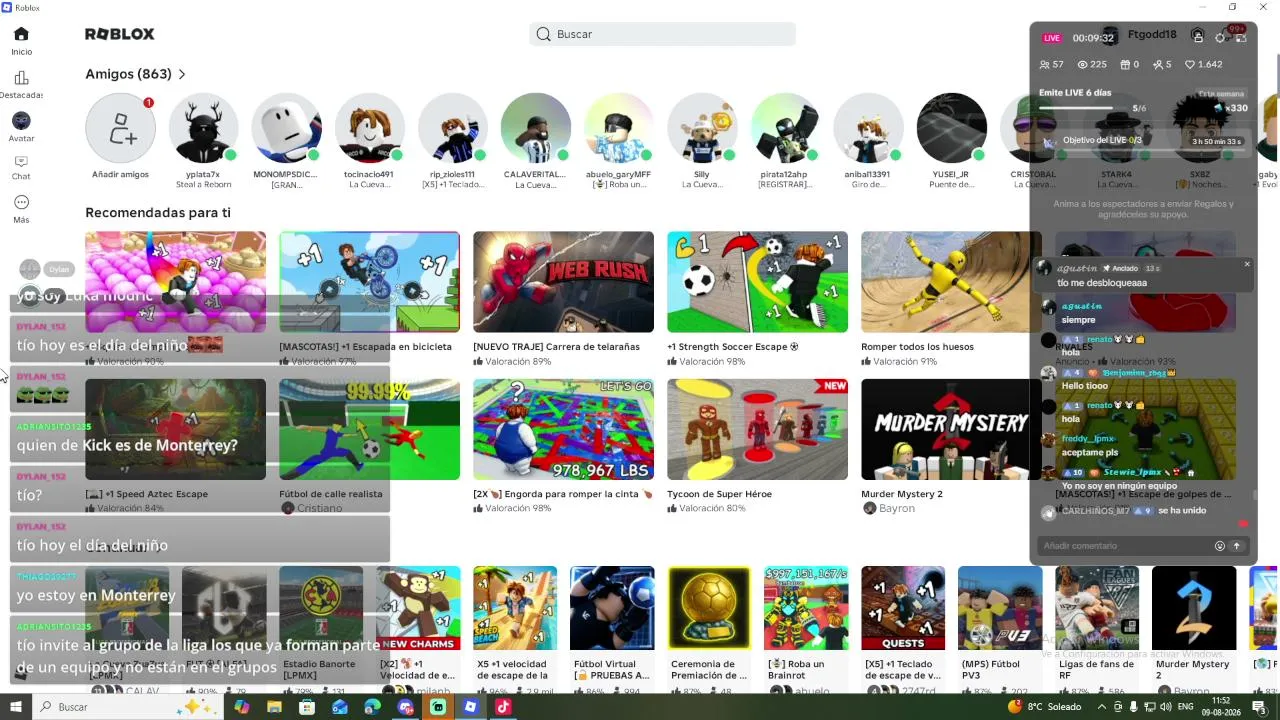Open the Web Rush Spider-Man game thumbnail

[564, 282]
